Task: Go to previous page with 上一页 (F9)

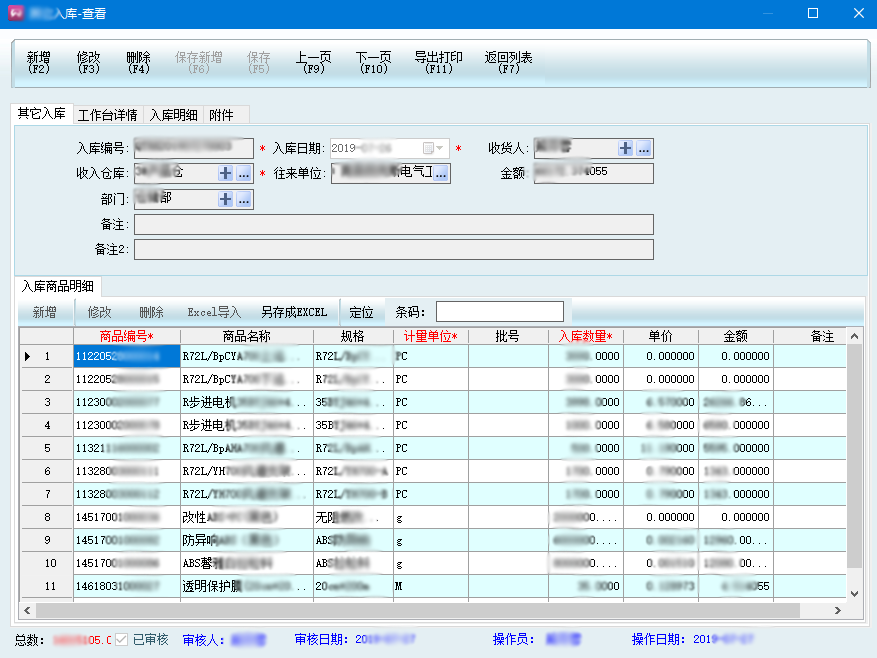Action: (x=313, y=63)
